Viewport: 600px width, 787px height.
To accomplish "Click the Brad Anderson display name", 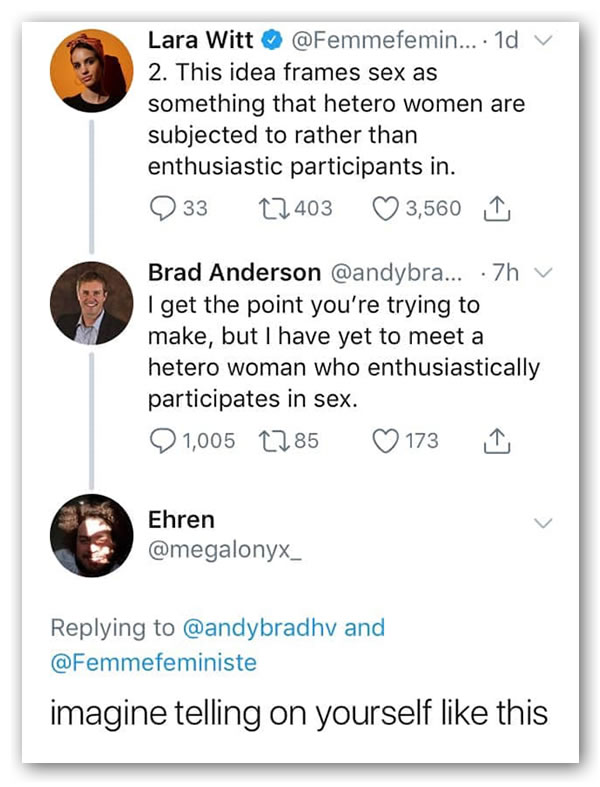I will (234, 272).
